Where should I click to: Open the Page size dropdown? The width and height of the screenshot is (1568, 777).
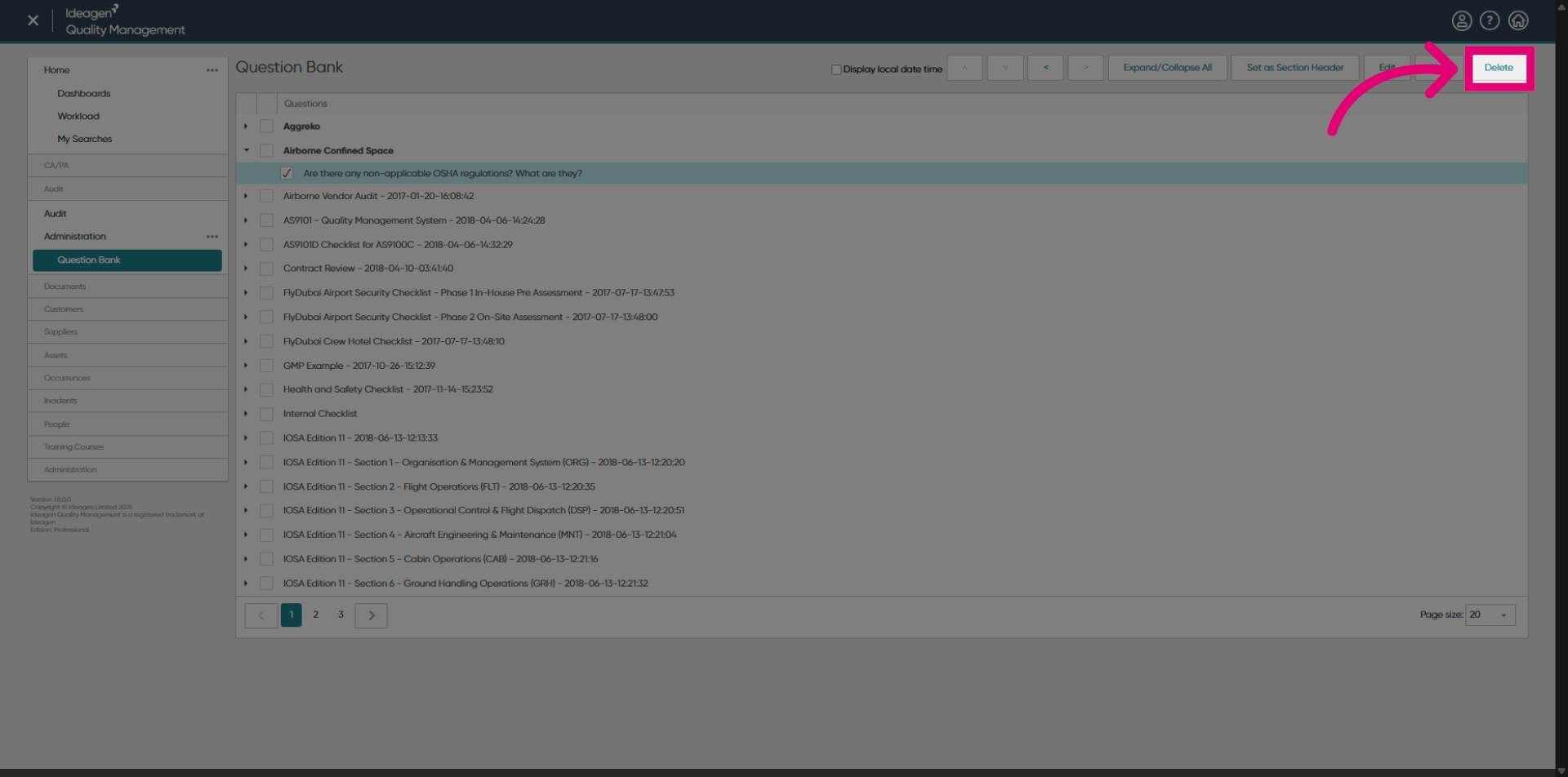1490,615
